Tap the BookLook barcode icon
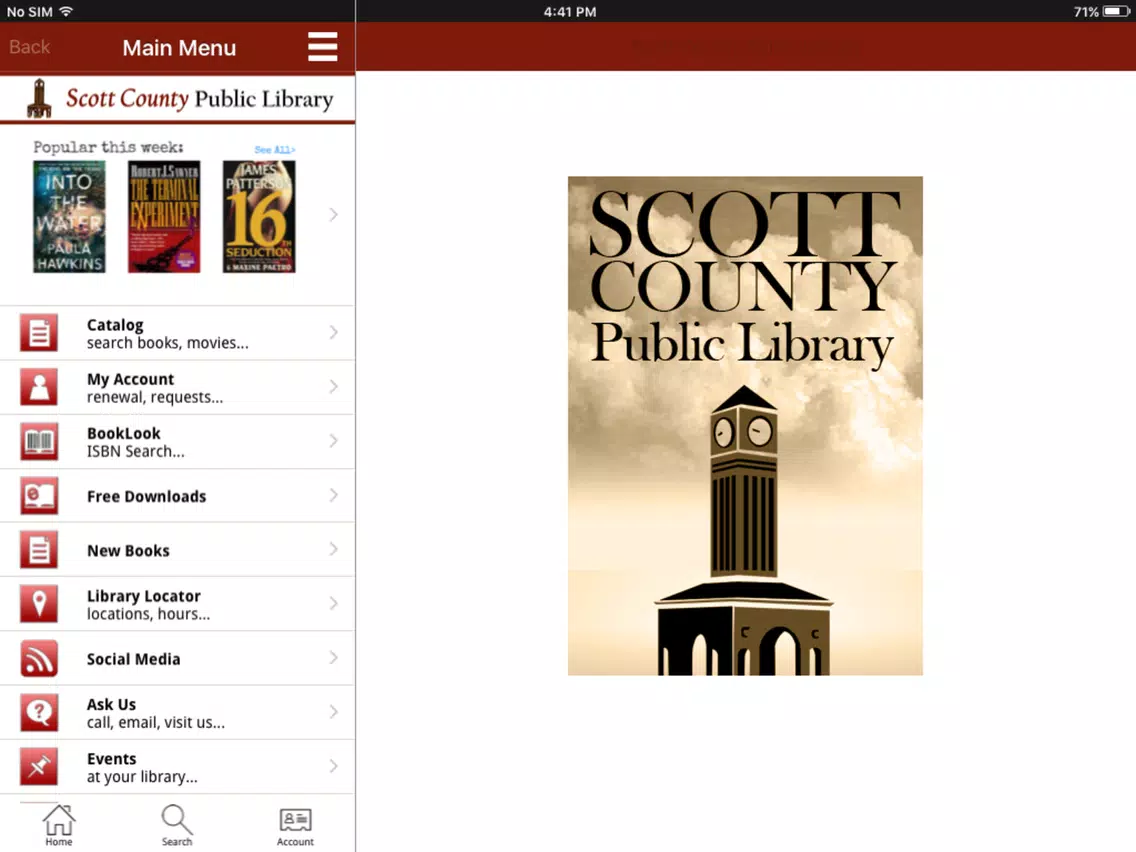This screenshot has height=852, width=1136. (x=39, y=441)
